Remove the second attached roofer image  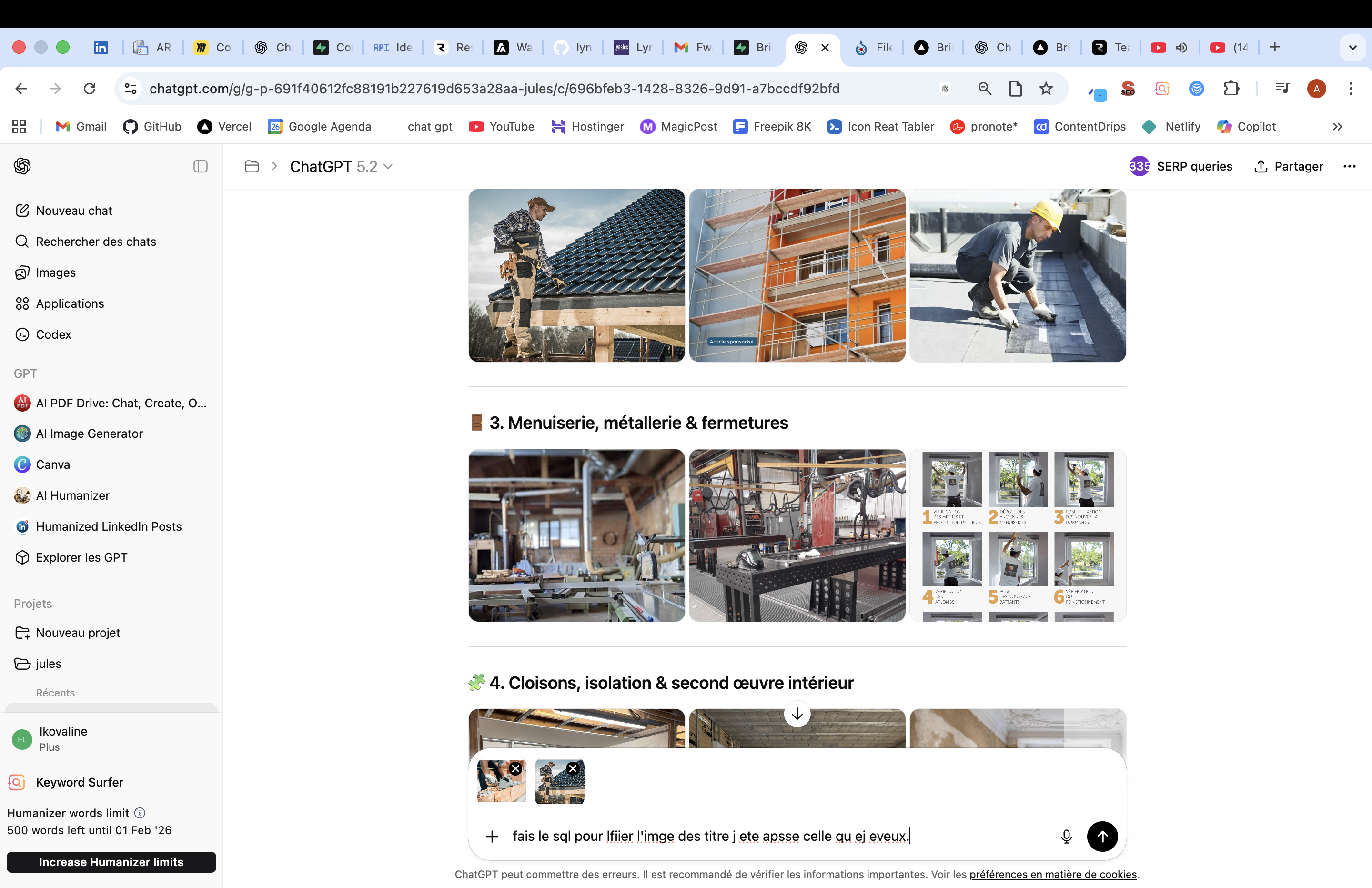(x=573, y=768)
